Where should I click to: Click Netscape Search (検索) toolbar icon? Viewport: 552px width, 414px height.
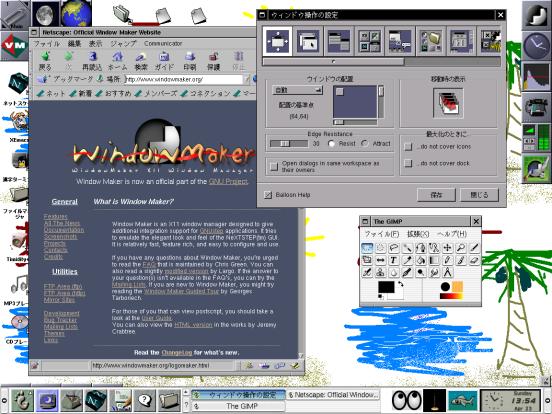tap(141, 61)
